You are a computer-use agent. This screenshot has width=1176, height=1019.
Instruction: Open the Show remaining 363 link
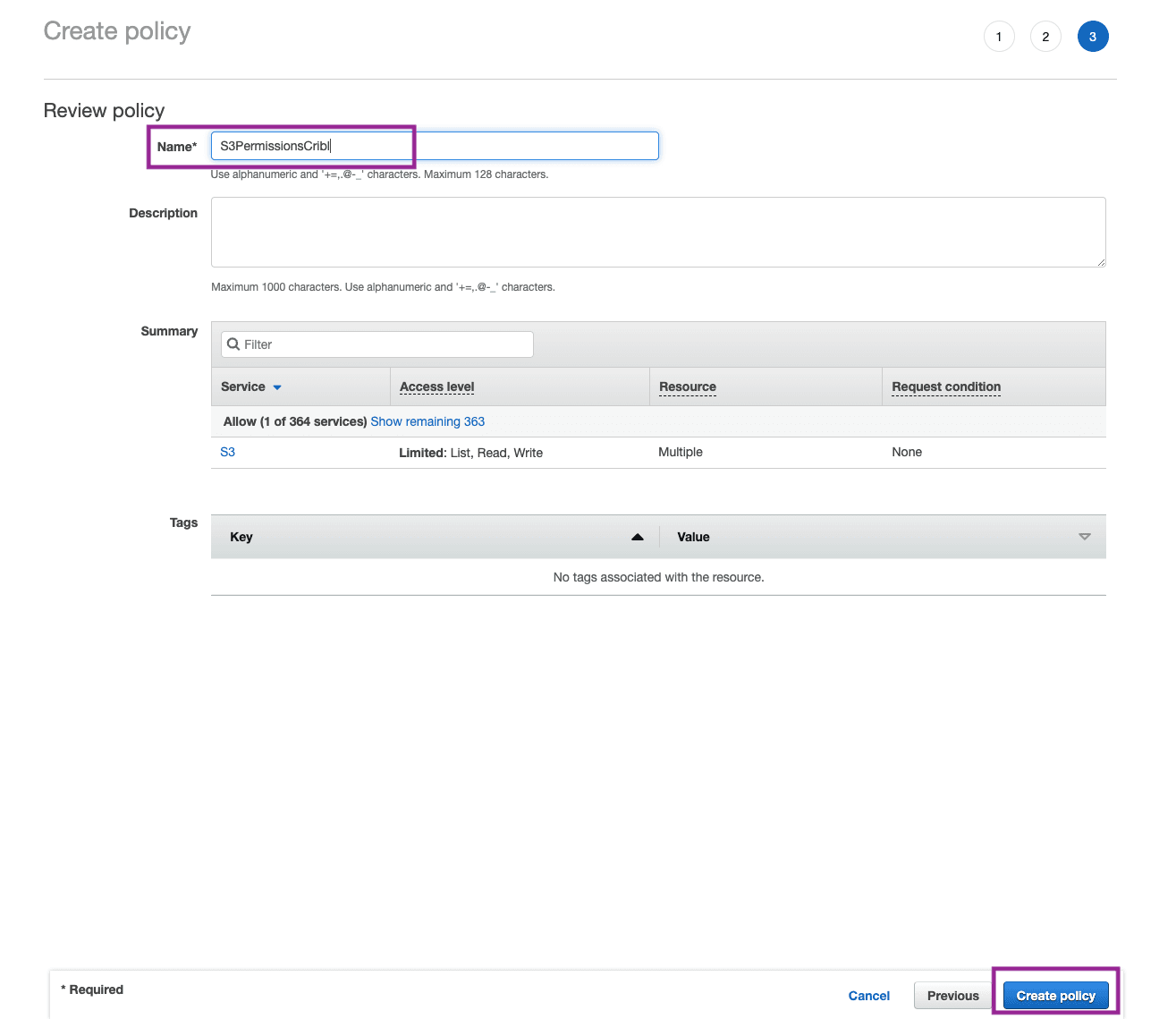click(427, 421)
